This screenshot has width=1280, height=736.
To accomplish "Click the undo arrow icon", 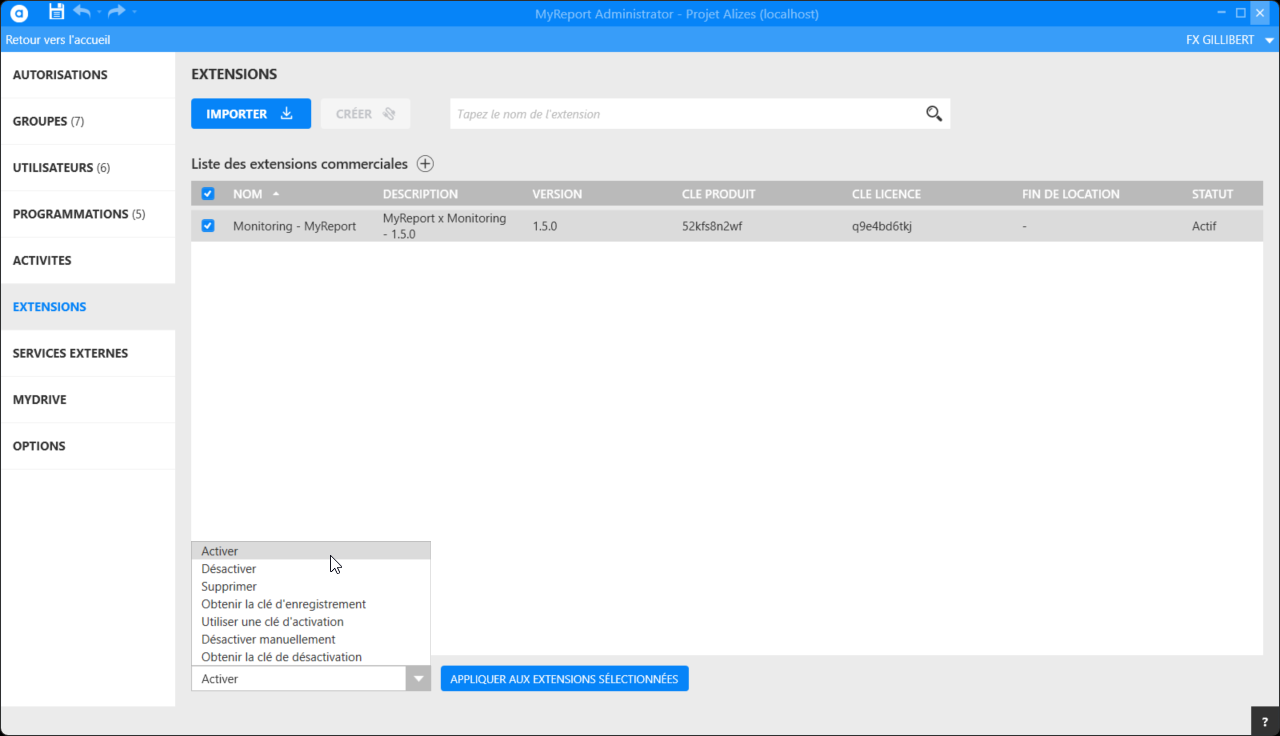I will click(82, 12).
